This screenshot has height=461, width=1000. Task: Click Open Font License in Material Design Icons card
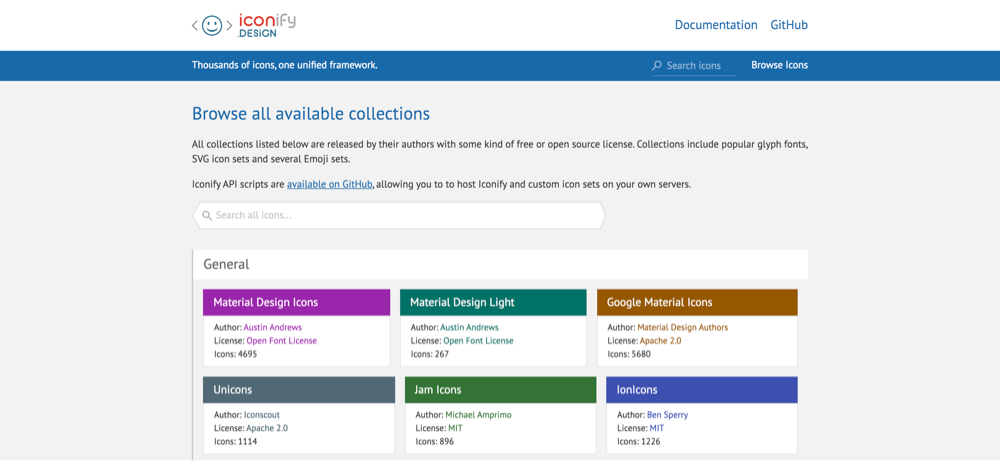click(x=281, y=340)
